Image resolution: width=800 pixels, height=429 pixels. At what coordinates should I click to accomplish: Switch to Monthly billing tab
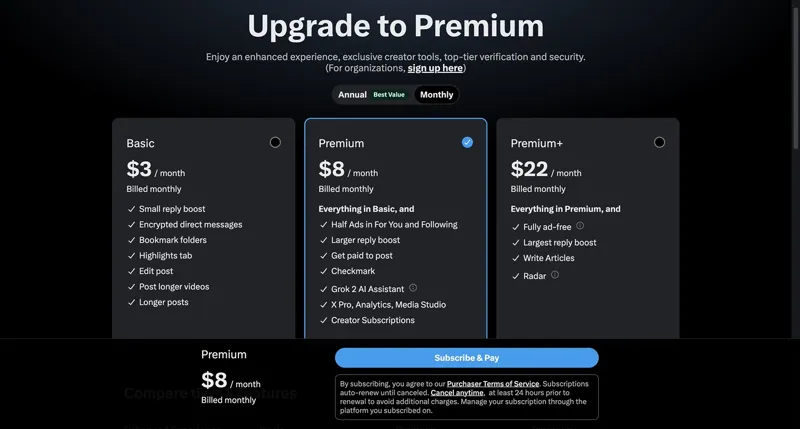tap(436, 95)
